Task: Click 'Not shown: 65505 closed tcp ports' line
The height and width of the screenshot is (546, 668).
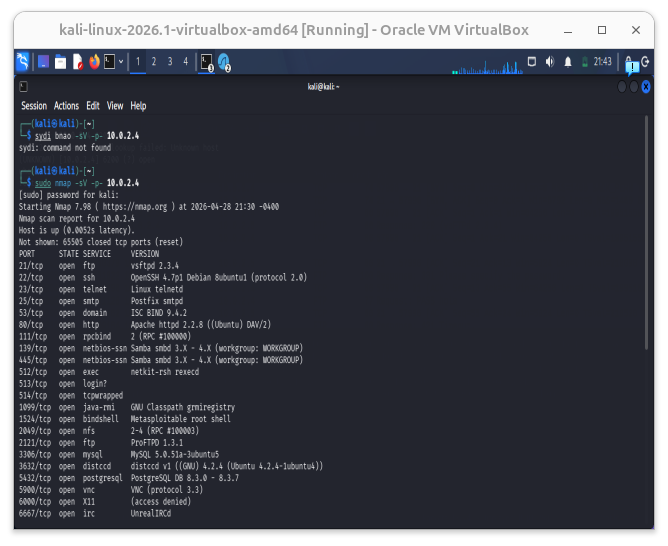Action: 101,242
